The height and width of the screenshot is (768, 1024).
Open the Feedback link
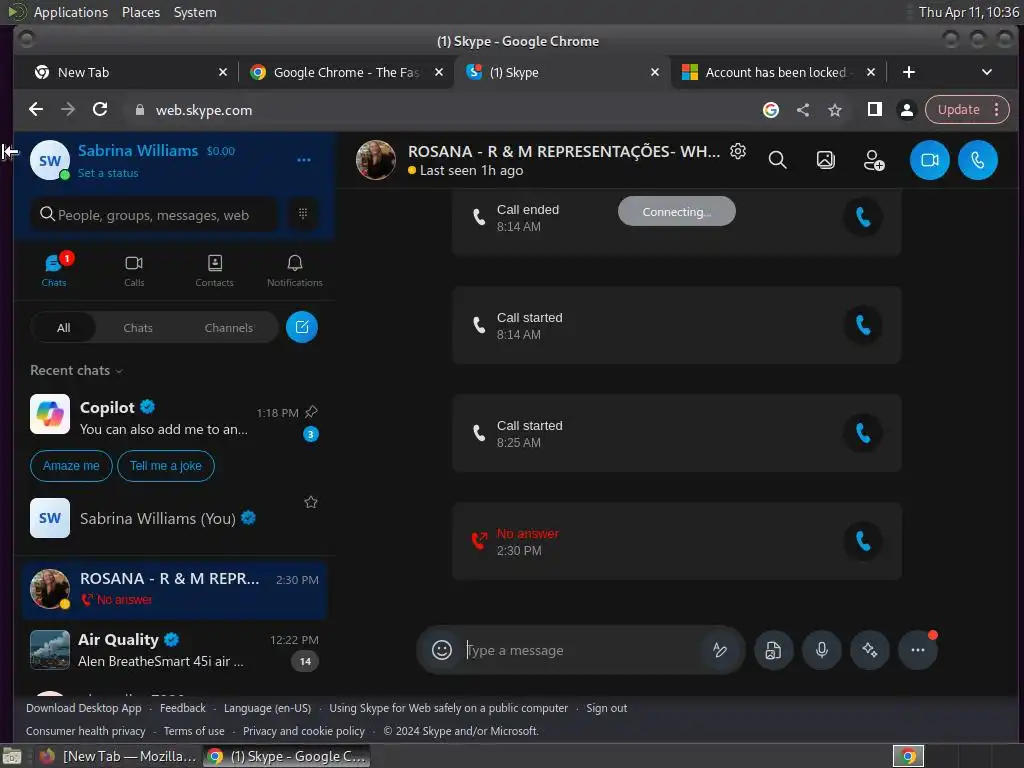[x=183, y=708]
